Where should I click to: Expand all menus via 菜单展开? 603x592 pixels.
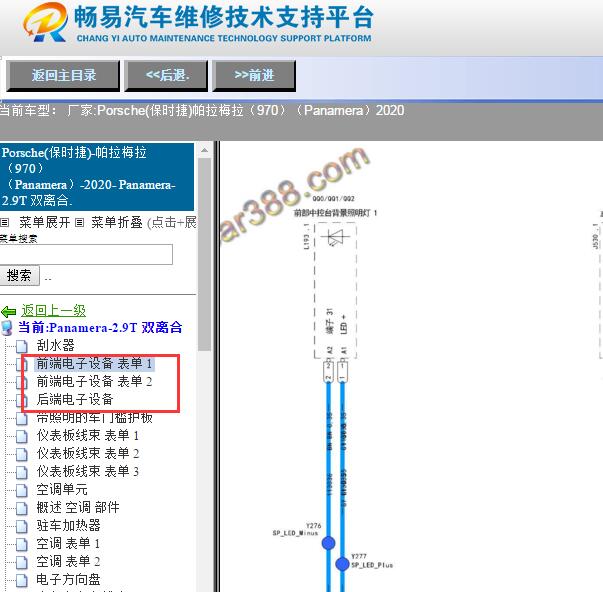pyautogui.click(x=45, y=222)
